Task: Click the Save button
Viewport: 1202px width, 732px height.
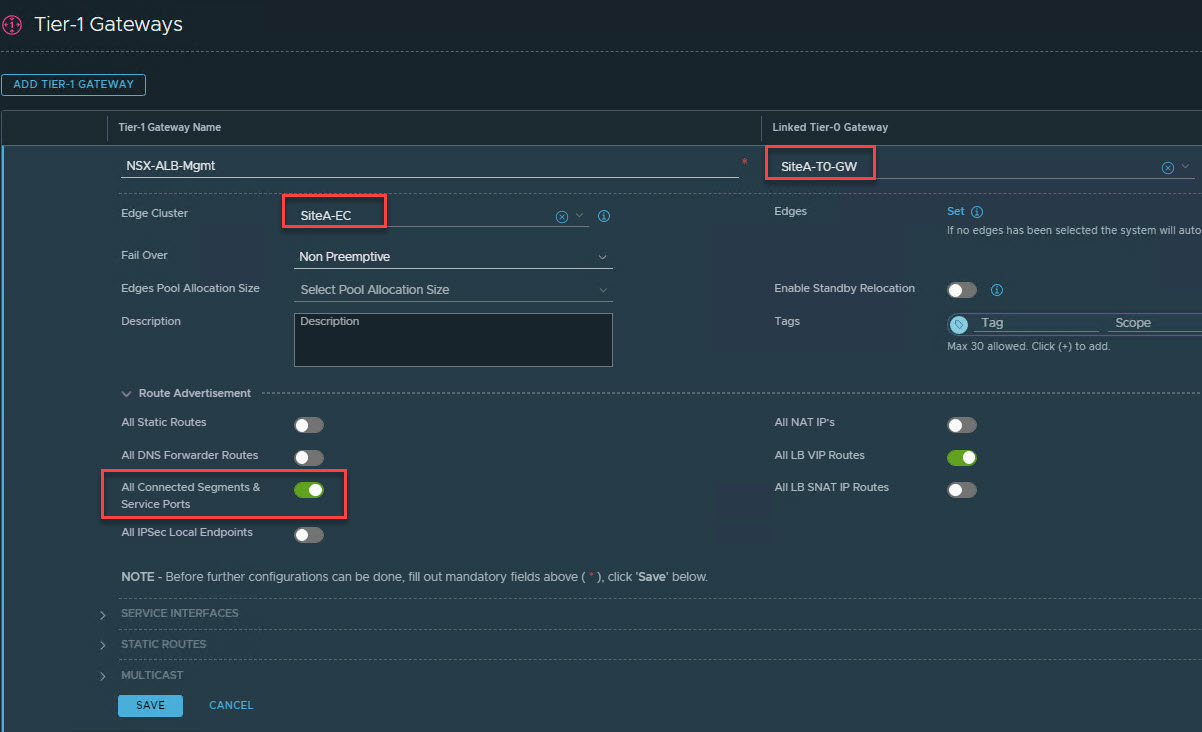Action: [x=150, y=706]
